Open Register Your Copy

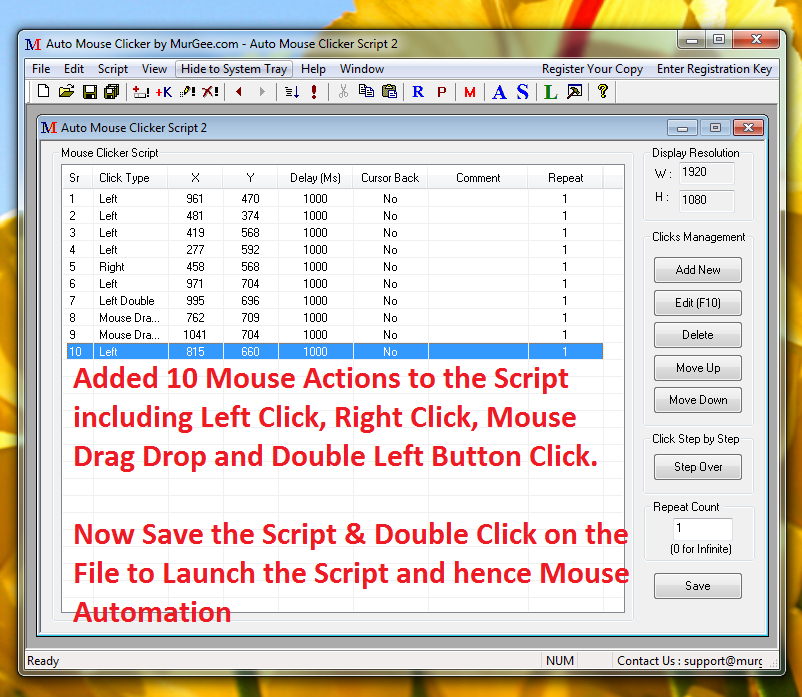point(592,68)
